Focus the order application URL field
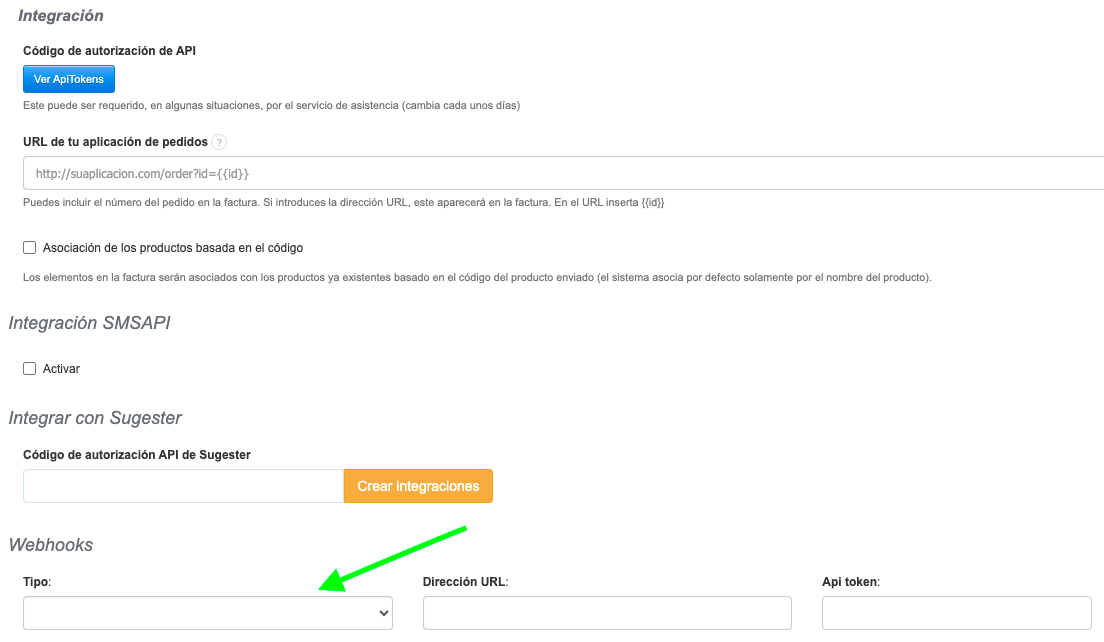Screen dimensions: 1104x642 pyautogui.click(x=560, y=173)
